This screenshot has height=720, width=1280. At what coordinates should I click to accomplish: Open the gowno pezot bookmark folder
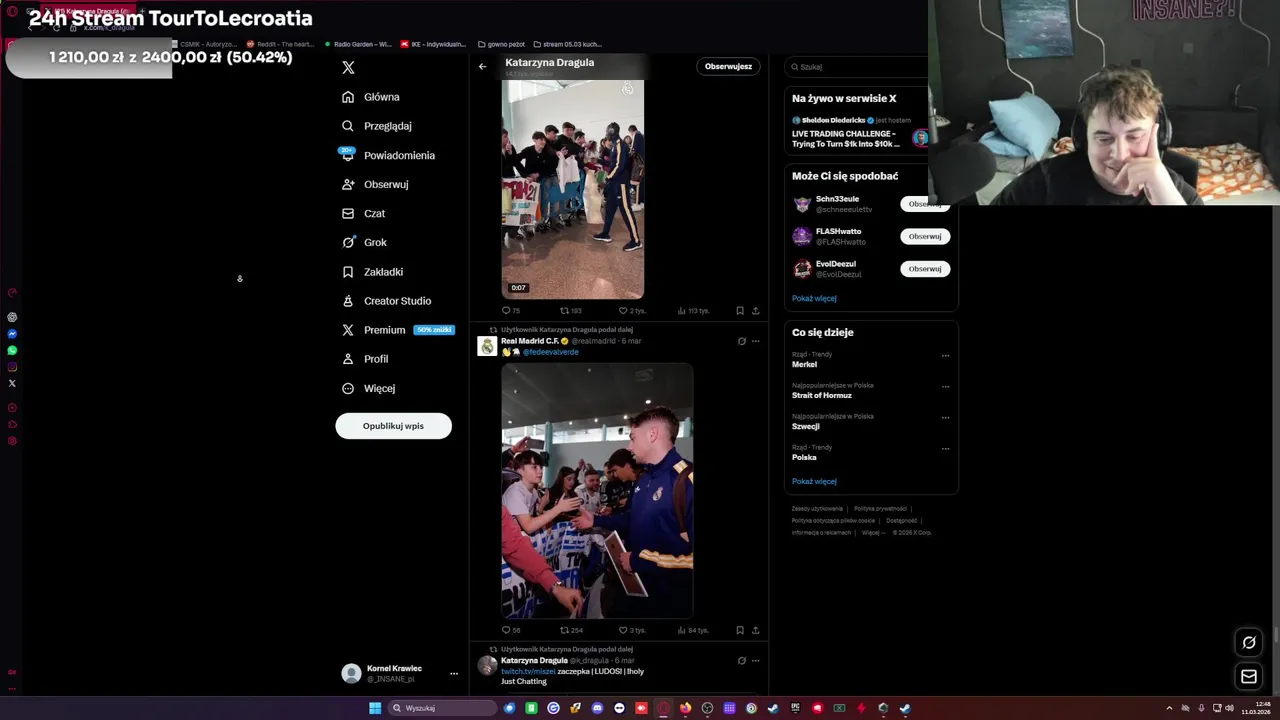point(502,44)
